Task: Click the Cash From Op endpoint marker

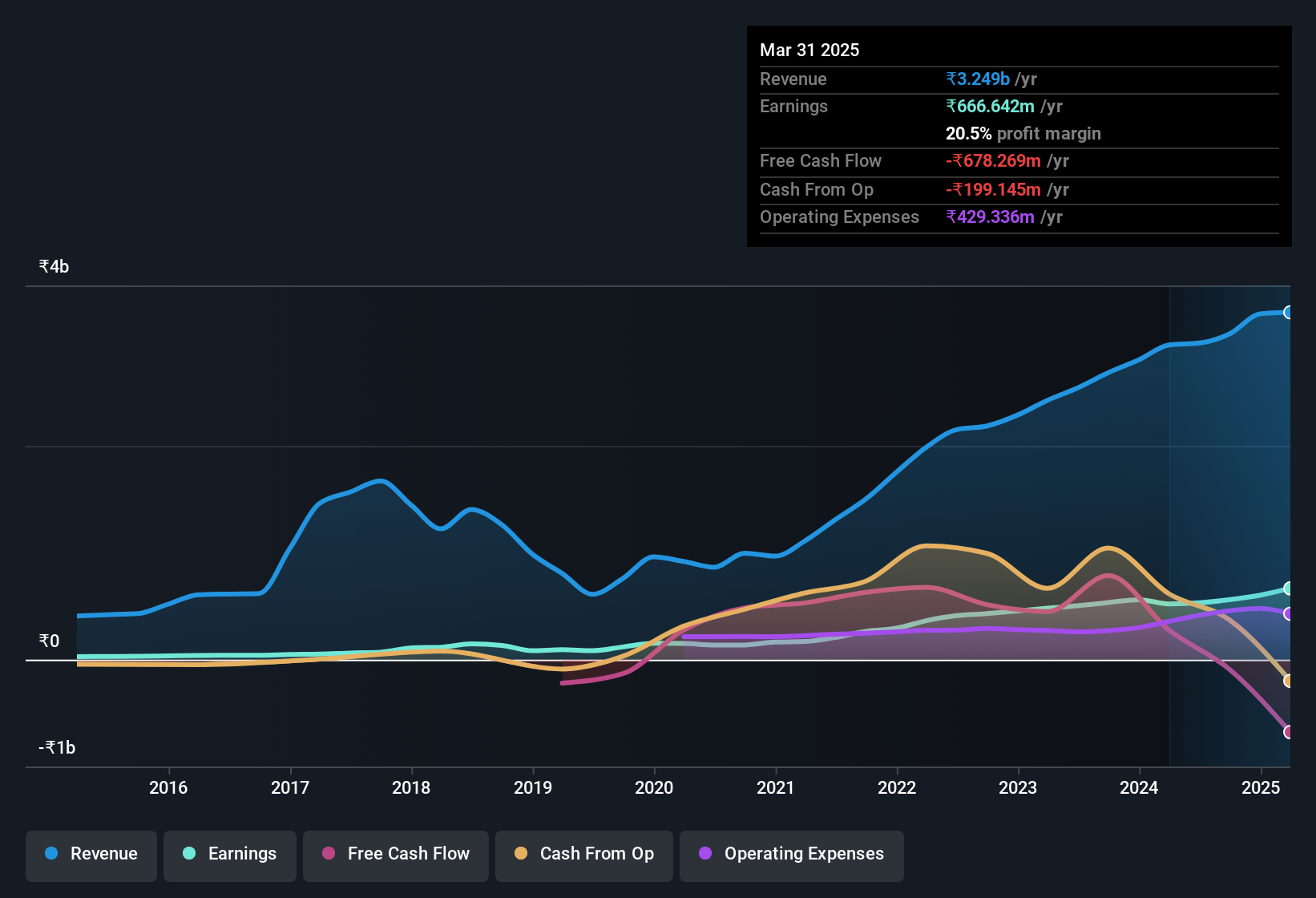Action: tap(1289, 681)
